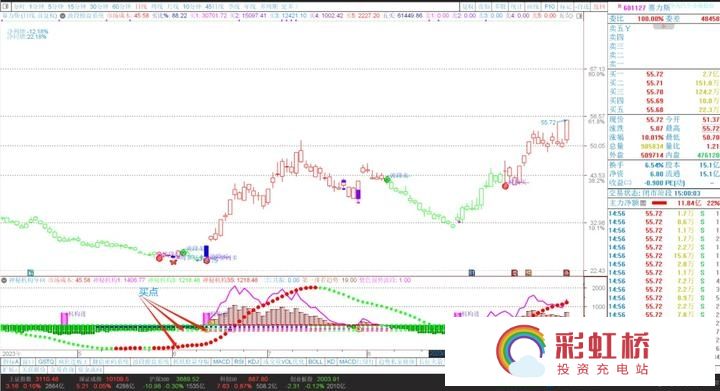Choose the RSI indicator tab
This screenshot has width=720, height=391.
pyautogui.click(x=239, y=362)
